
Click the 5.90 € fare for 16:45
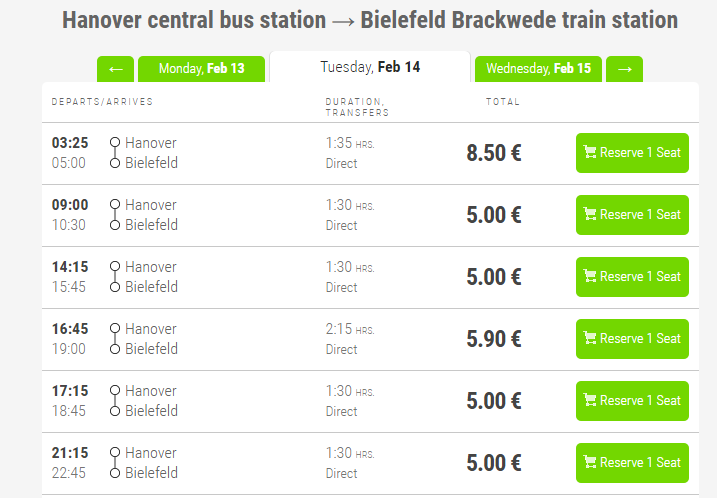[494, 340]
